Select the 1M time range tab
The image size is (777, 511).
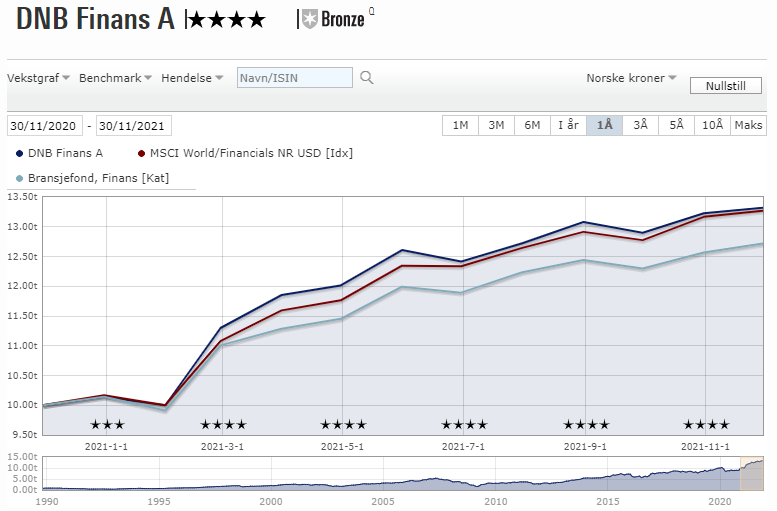[x=460, y=125]
